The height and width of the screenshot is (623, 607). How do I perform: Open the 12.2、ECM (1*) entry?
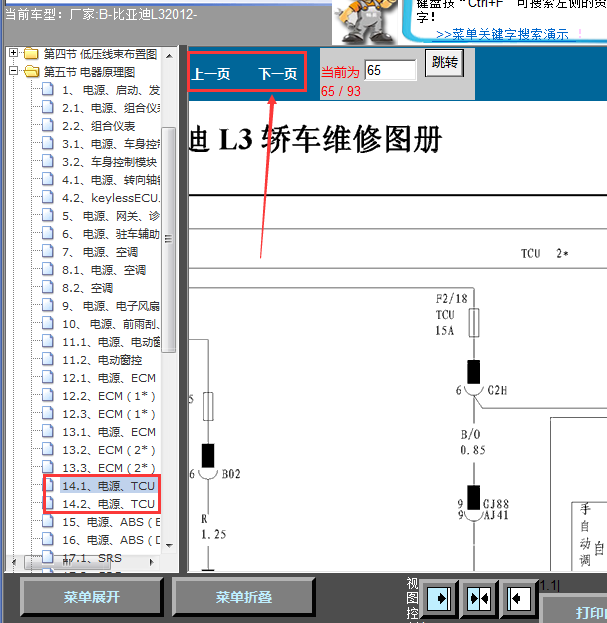(x=109, y=396)
